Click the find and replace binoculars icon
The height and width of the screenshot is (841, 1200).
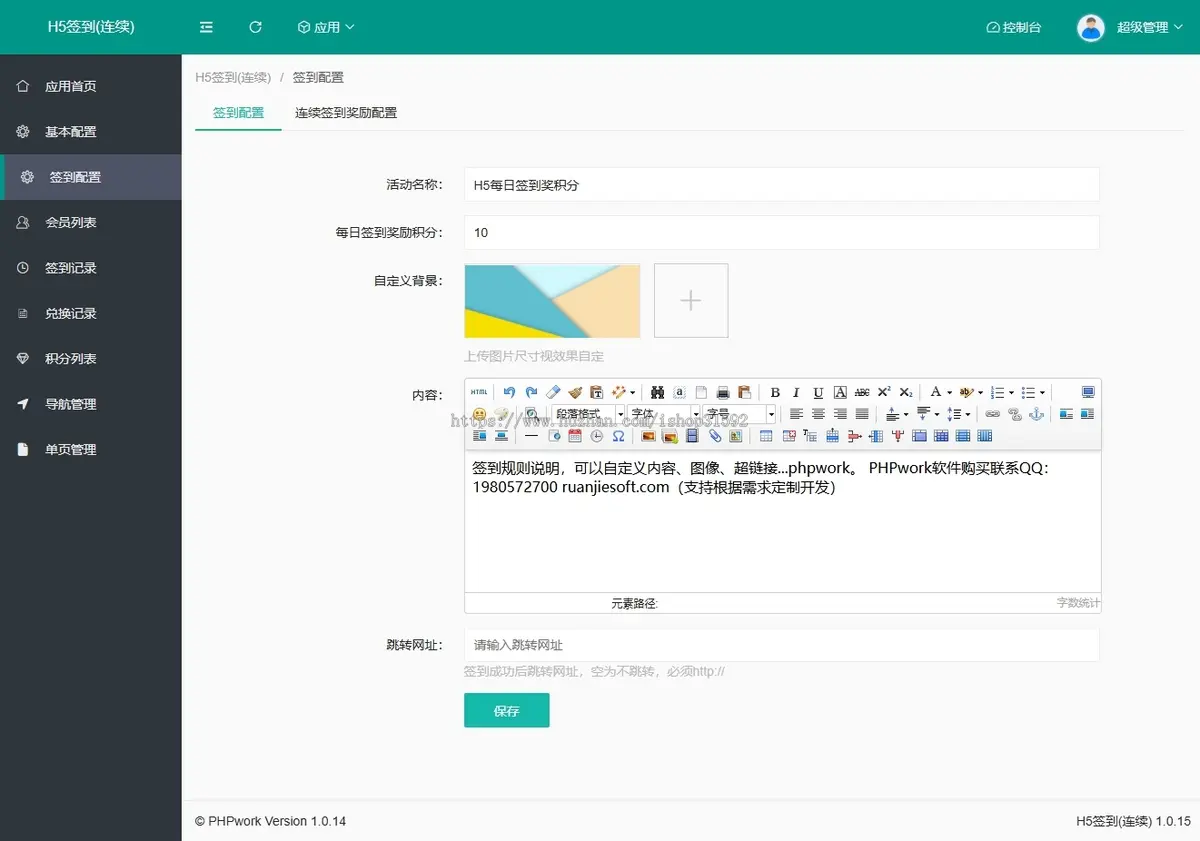[x=657, y=392]
